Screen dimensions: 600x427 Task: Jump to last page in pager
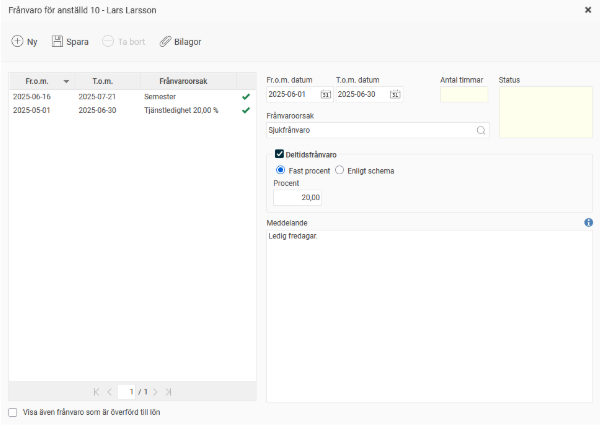pos(169,391)
